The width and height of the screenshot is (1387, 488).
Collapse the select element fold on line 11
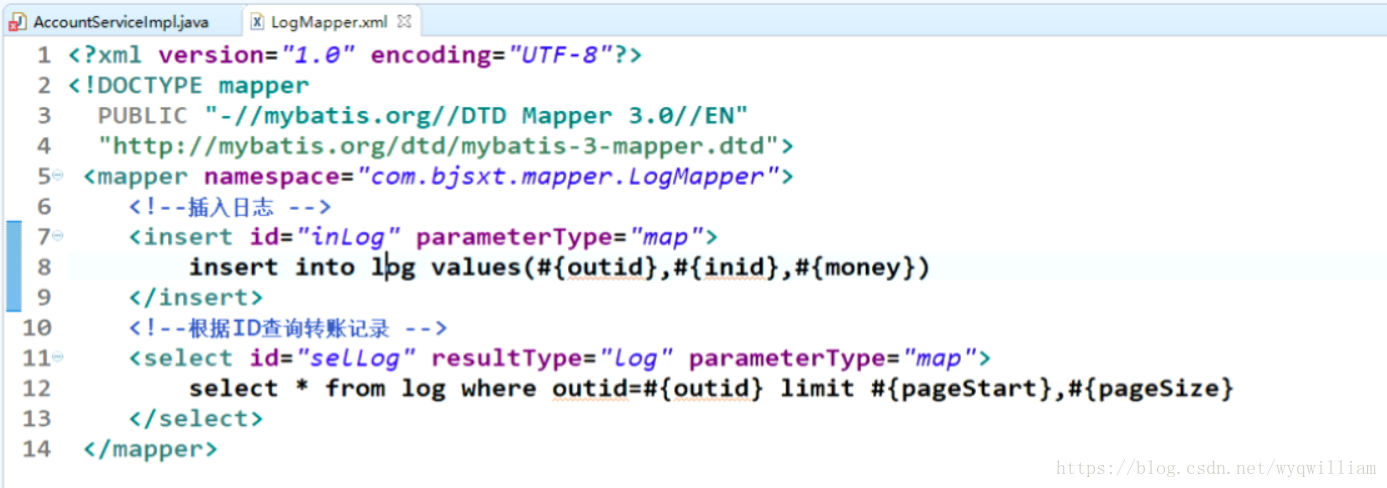click(58, 356)
